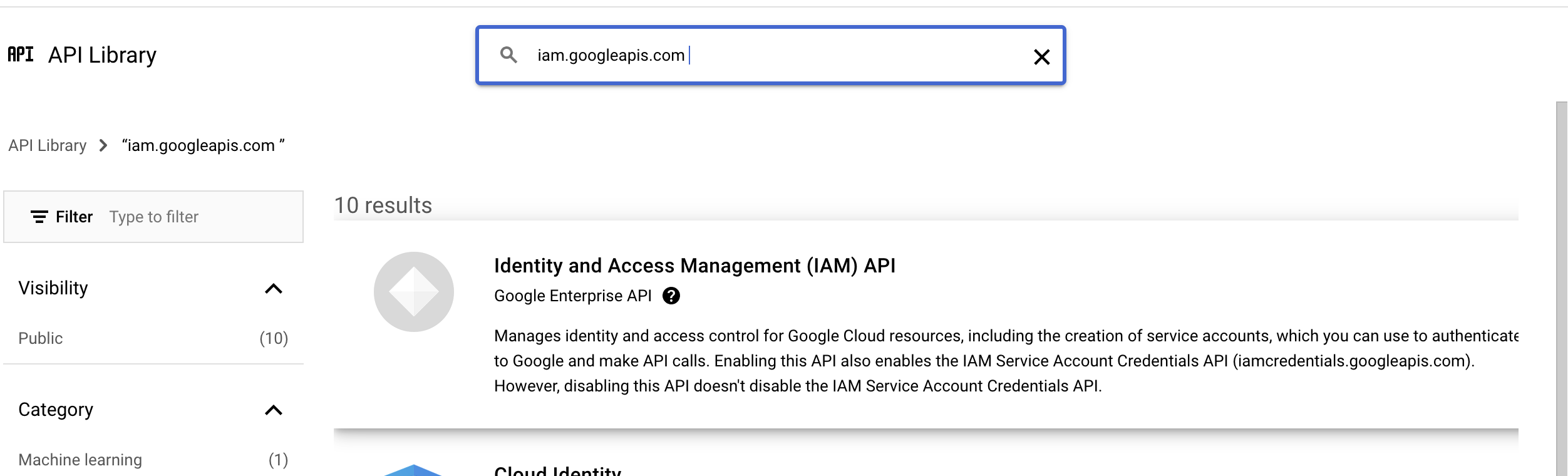The width and height of the screenshot is (1568, 476).
Task: Click the (10) count beside Public
Action: tap(274, 338)
